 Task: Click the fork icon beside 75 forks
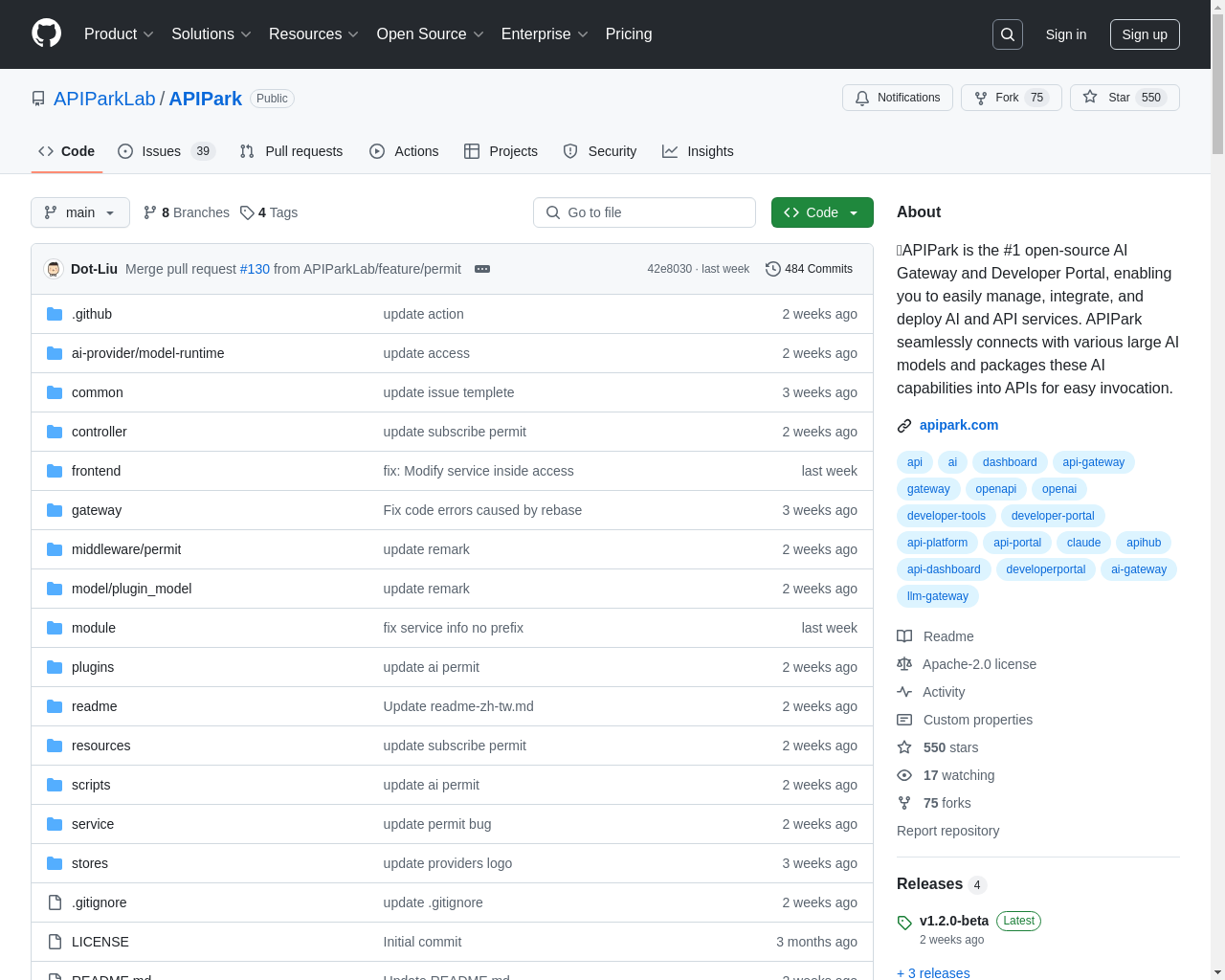coord(904,803)
